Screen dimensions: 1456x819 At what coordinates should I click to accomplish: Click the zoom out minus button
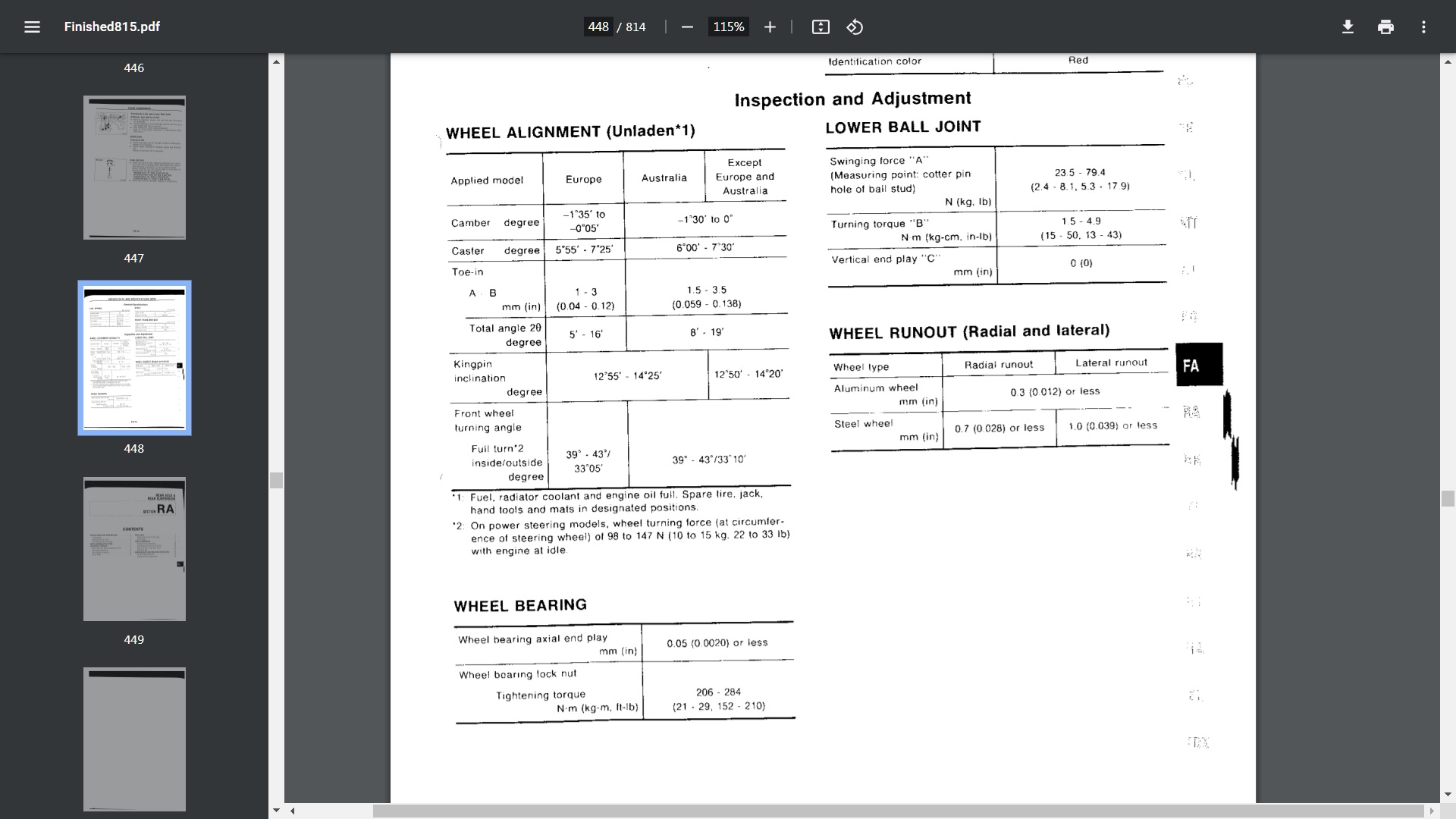[687, 27]
